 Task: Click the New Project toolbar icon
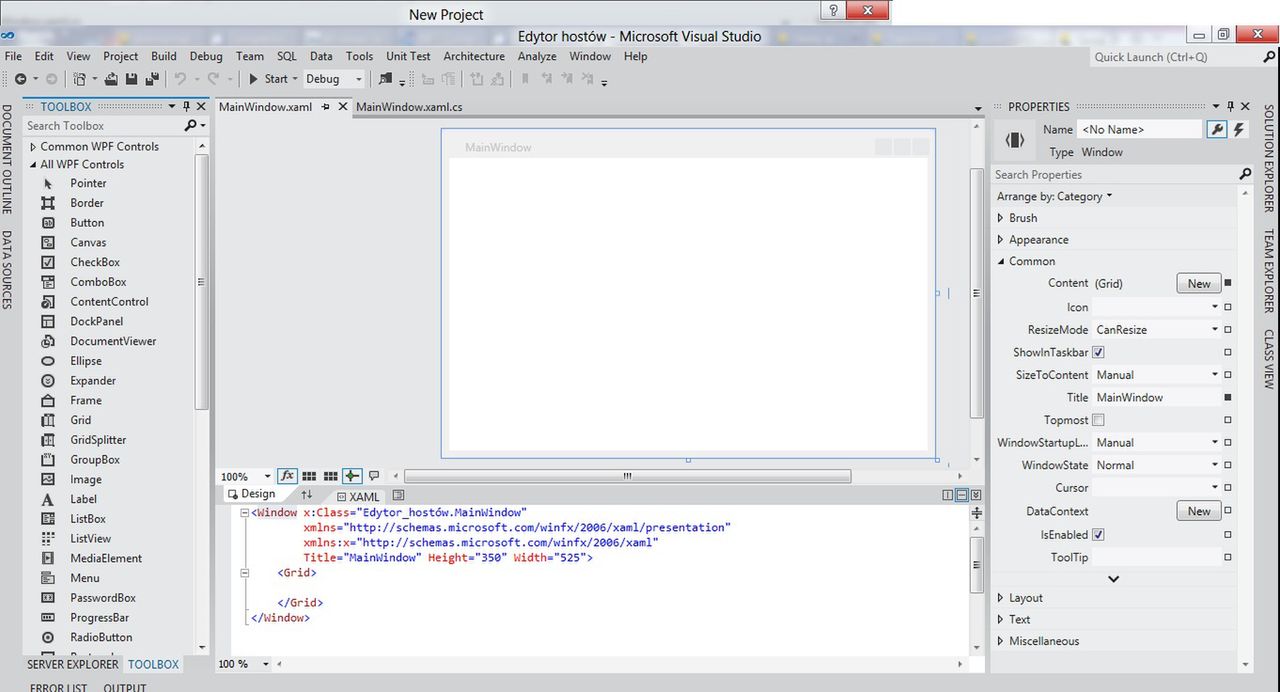coord(80,79)
